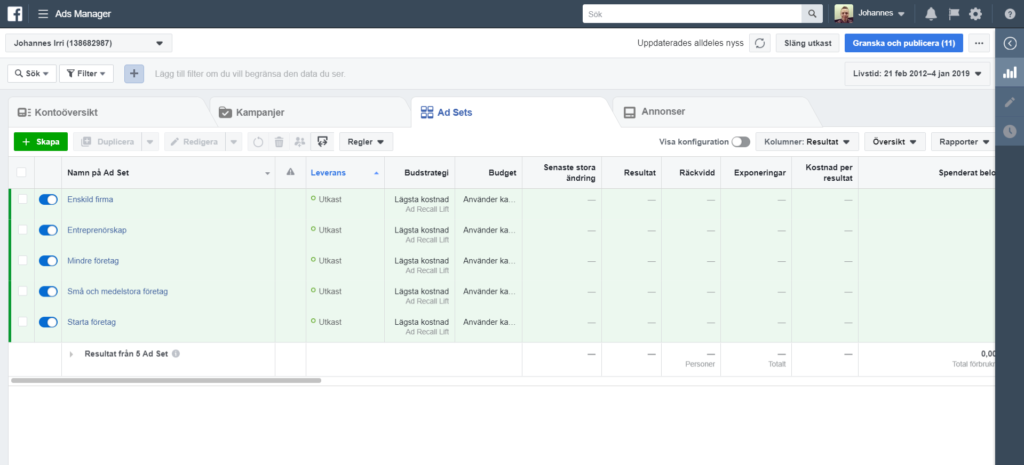Open the Starta företag ad set link

pos(91,322)
